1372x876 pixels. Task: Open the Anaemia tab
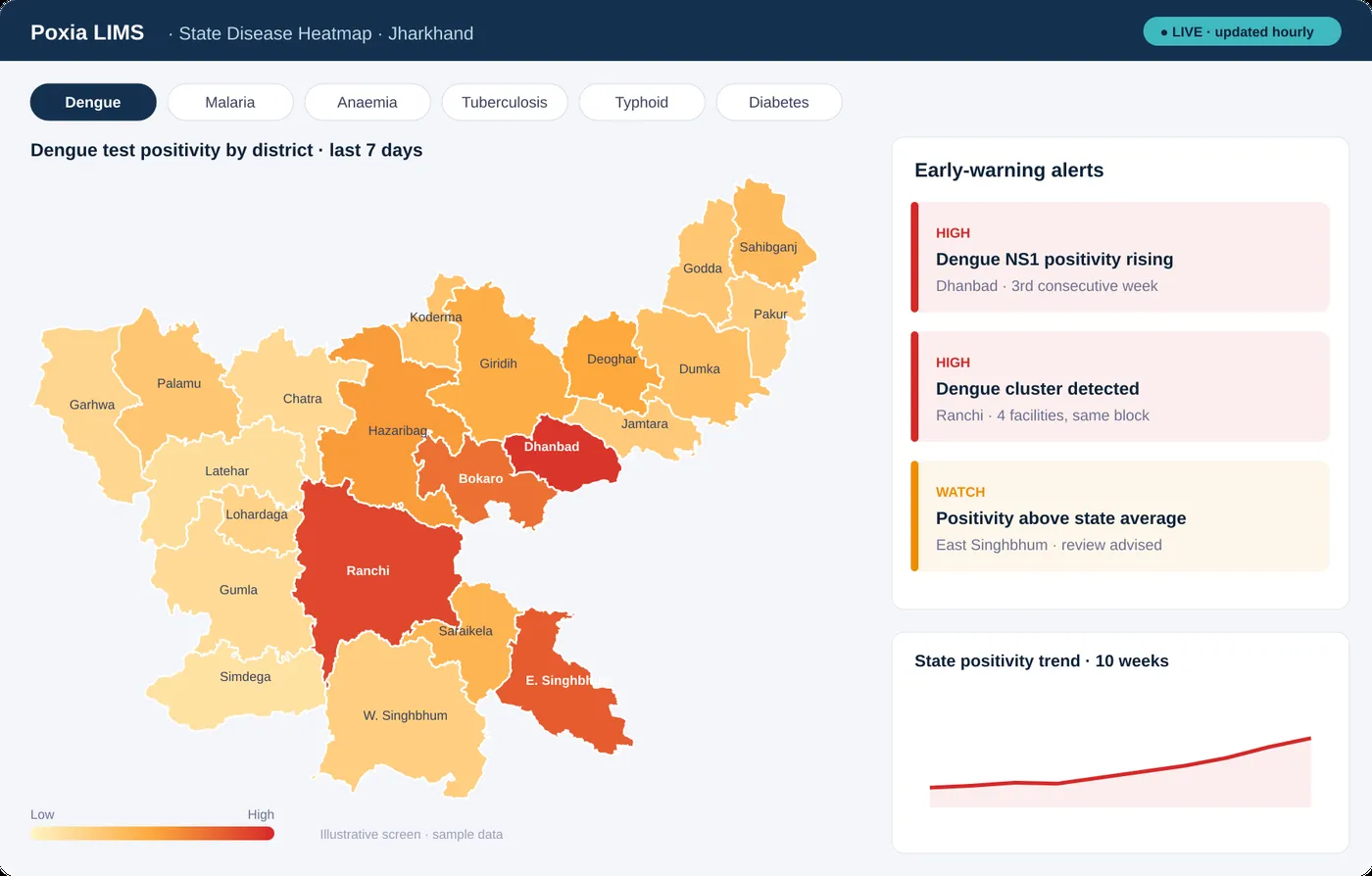tap(367, 102)
